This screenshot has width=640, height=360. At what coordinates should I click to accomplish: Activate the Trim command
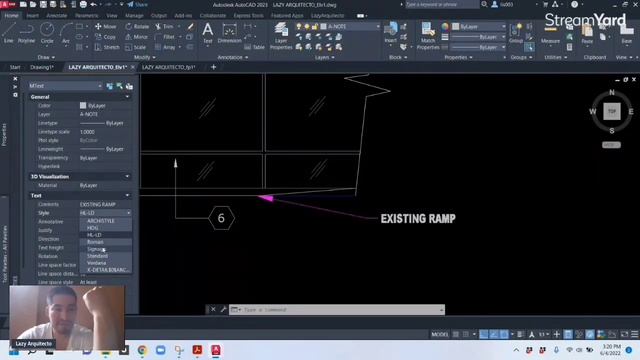click(x=164, y=27)
